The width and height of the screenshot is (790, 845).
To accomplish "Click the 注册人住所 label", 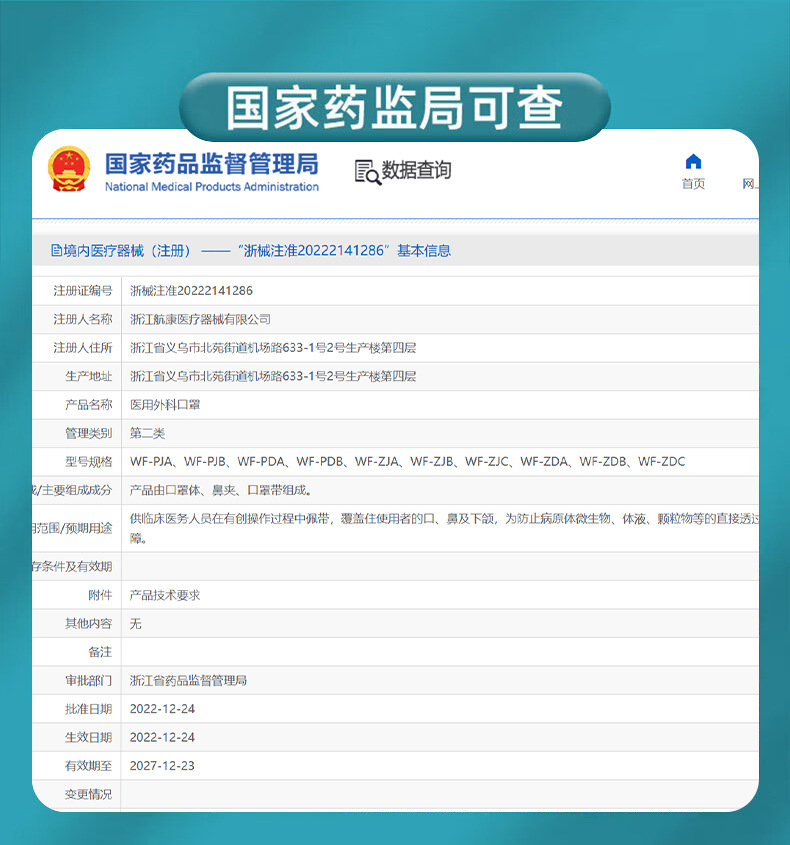I will pos(82,348).
